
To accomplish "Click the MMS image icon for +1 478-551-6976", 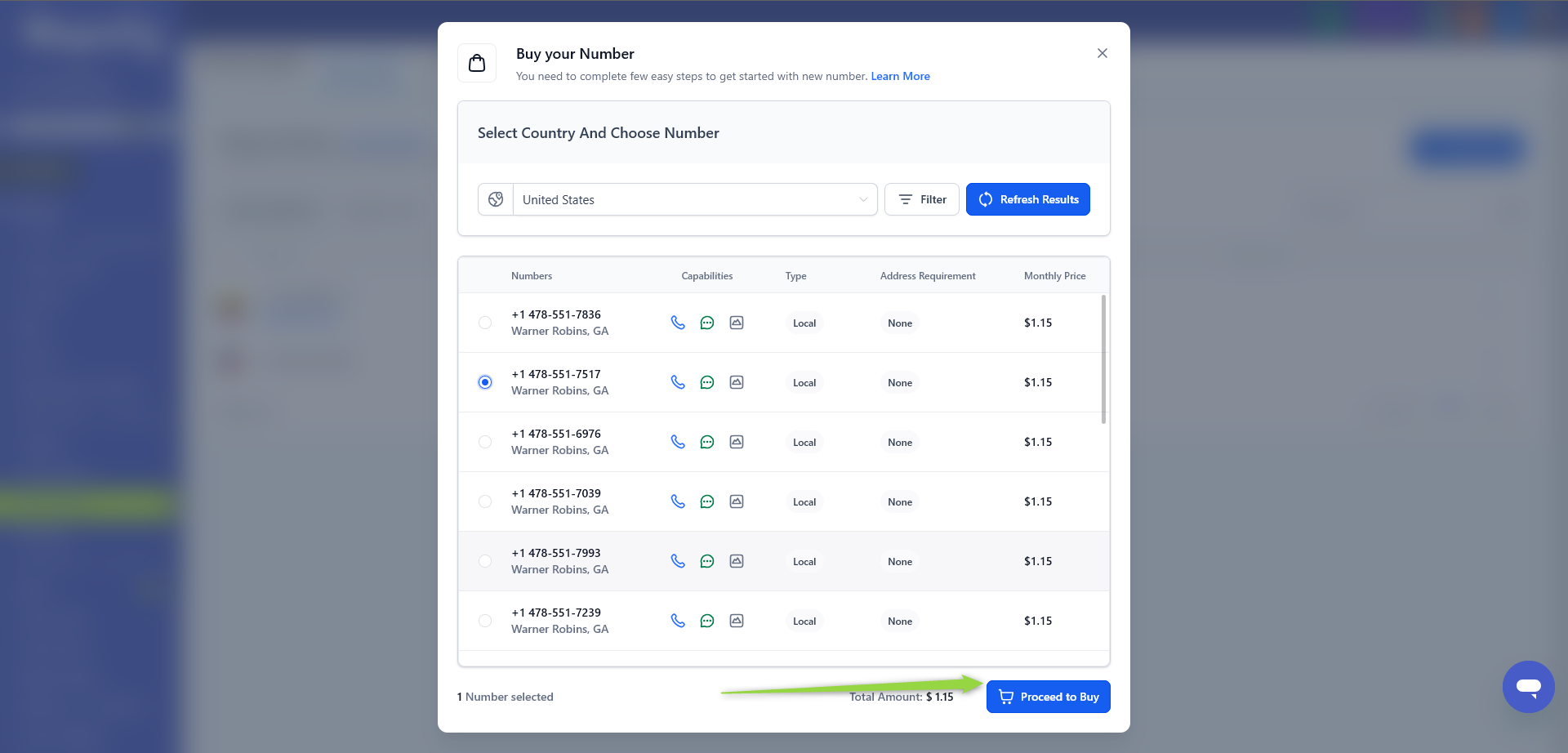I will point(737,442).
